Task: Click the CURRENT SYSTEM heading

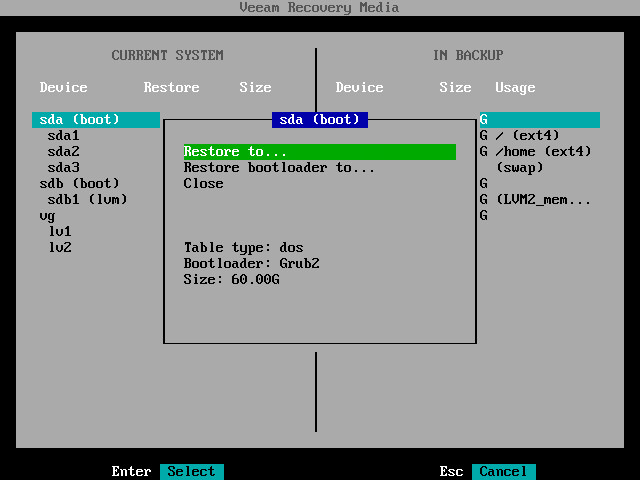Action: click(x=167, y=55)
